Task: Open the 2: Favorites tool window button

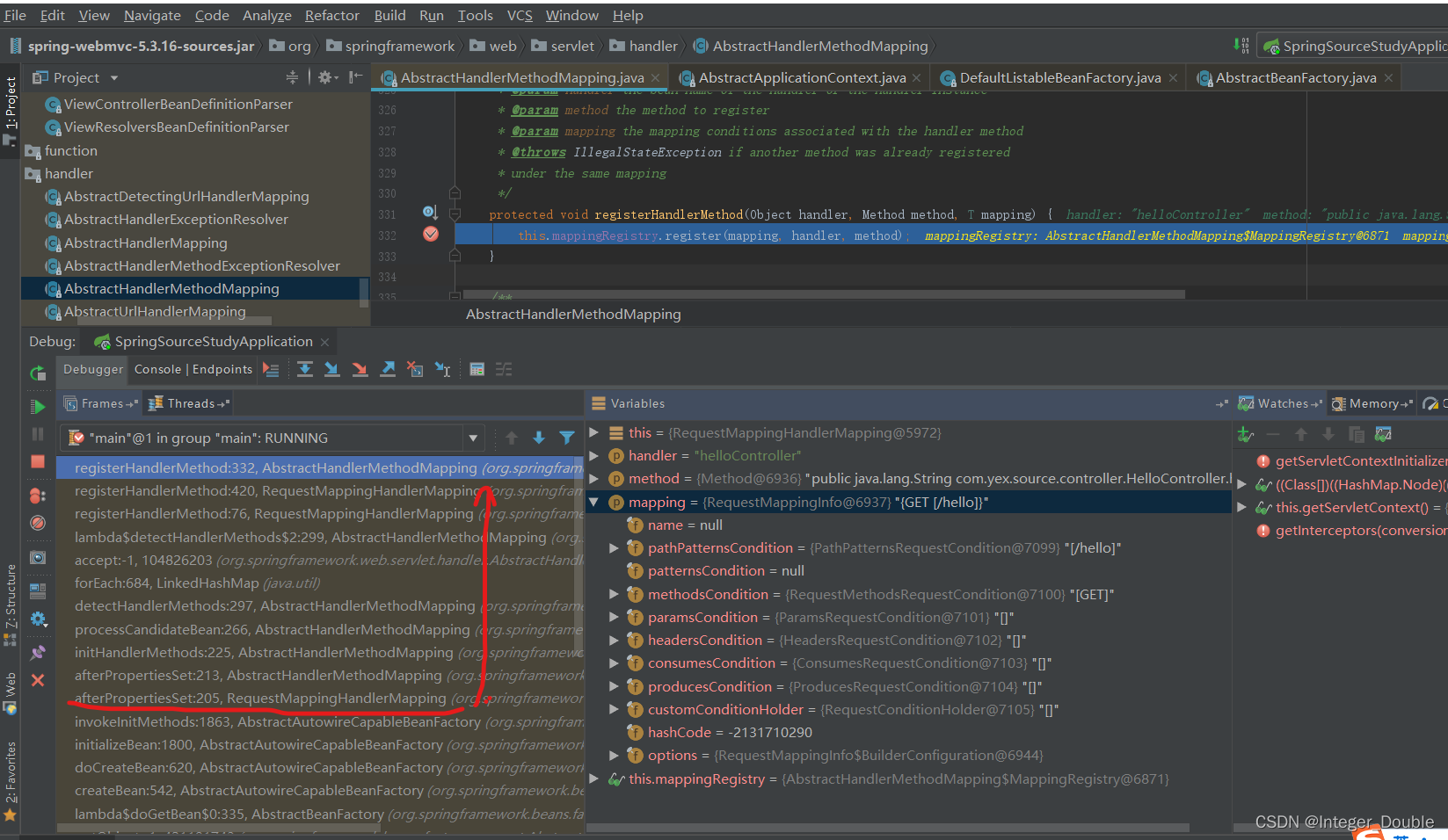Action: pyautogui.click(x=10, y=780)
